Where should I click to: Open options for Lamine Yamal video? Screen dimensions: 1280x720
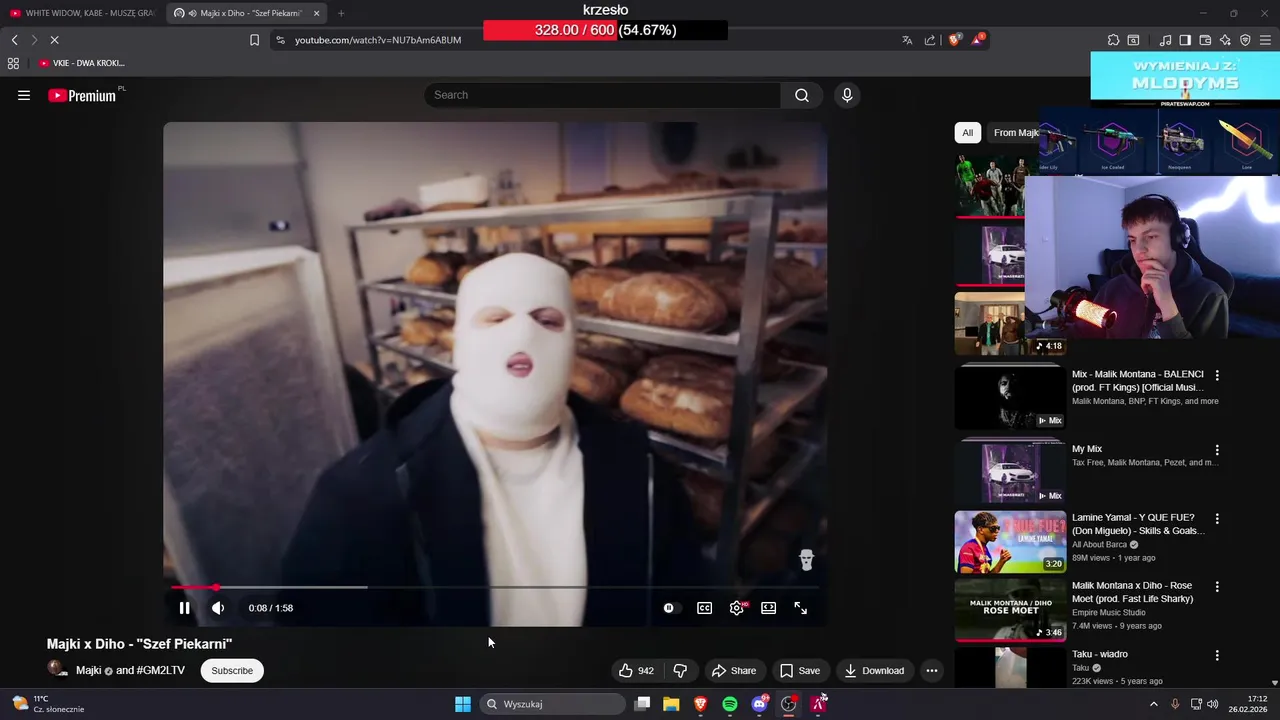click(1217, 520)
